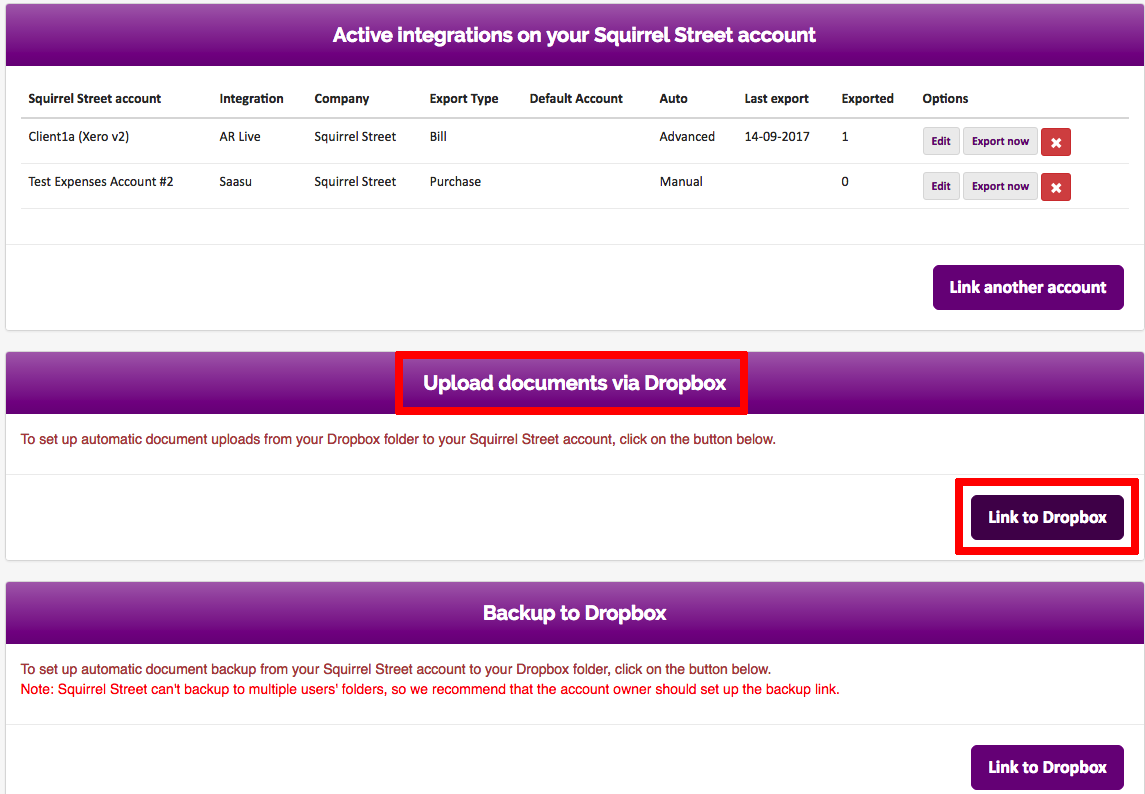Click the Backup to Dropbox heading
This screenshot has height=794, width=1145.
(x=574, y=613)
